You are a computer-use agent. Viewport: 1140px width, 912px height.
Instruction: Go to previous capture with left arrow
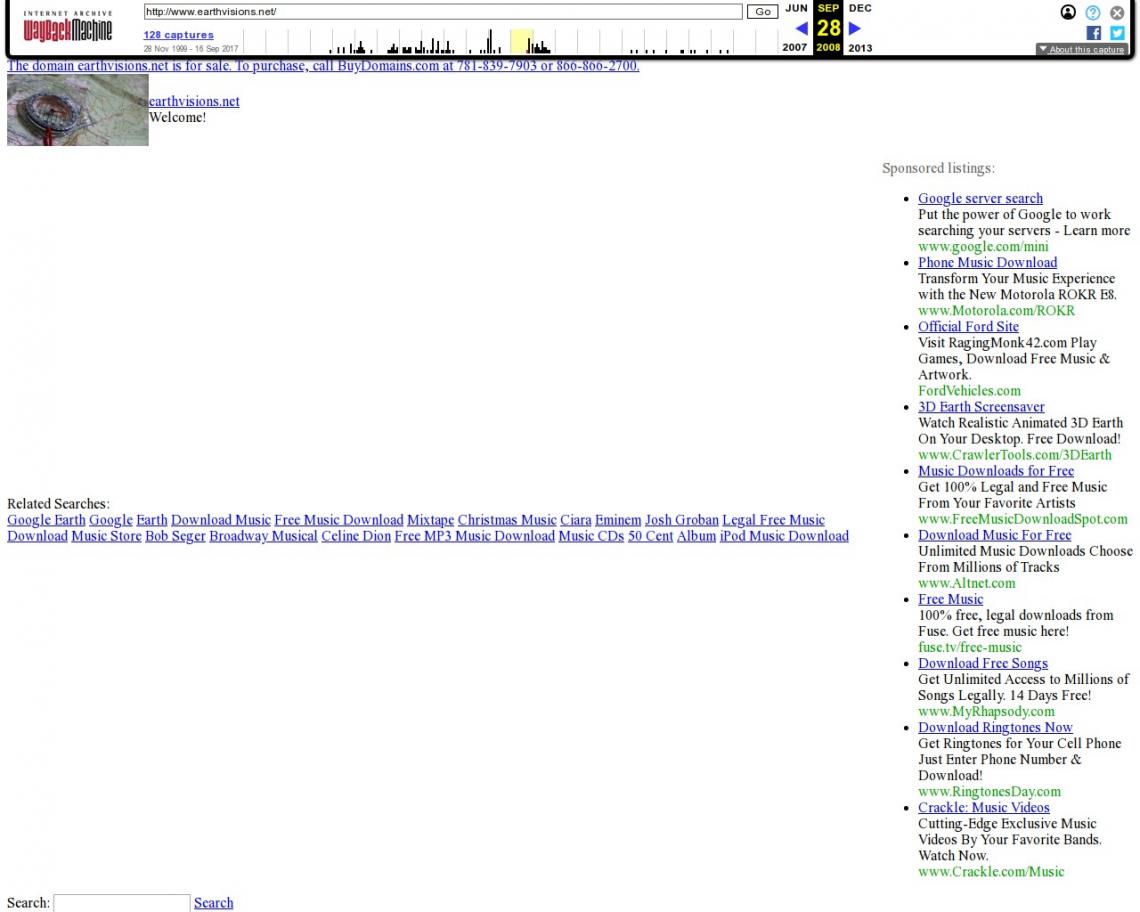point(801,28)
